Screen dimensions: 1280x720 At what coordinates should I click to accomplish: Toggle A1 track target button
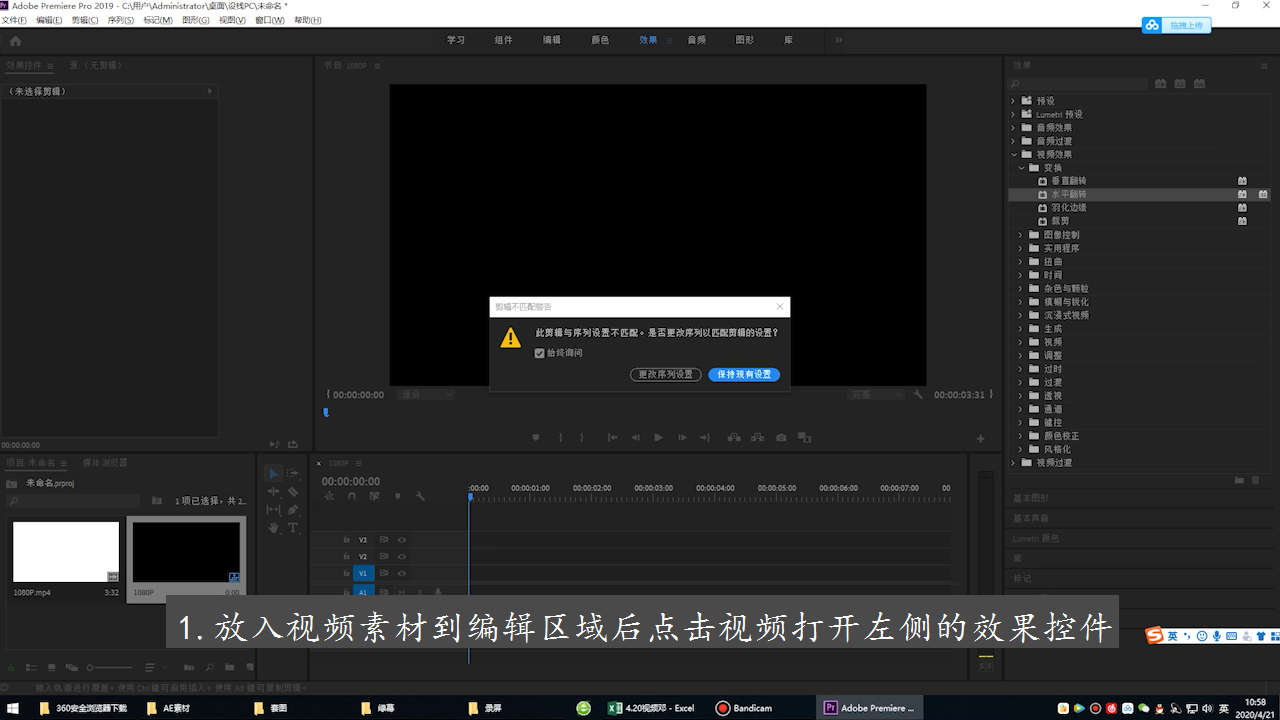pos(363,591)
